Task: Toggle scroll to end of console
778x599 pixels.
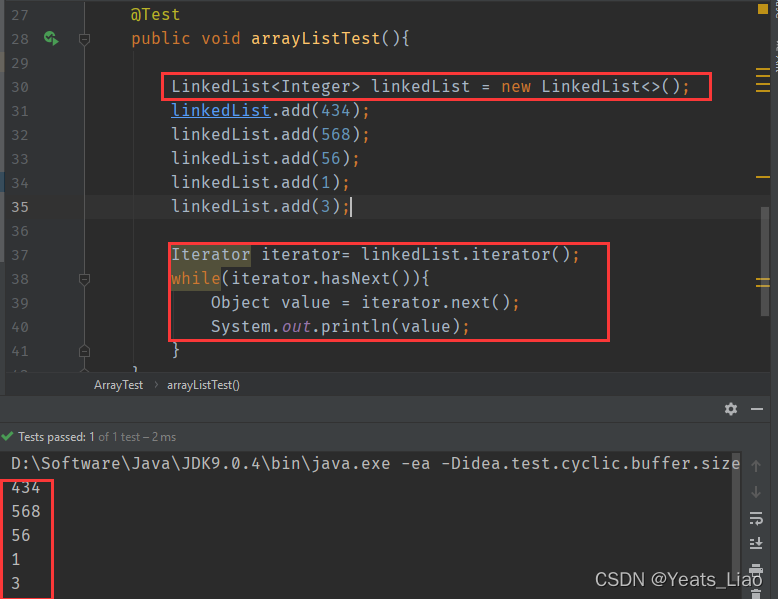Action: click(x=756, y=544)
